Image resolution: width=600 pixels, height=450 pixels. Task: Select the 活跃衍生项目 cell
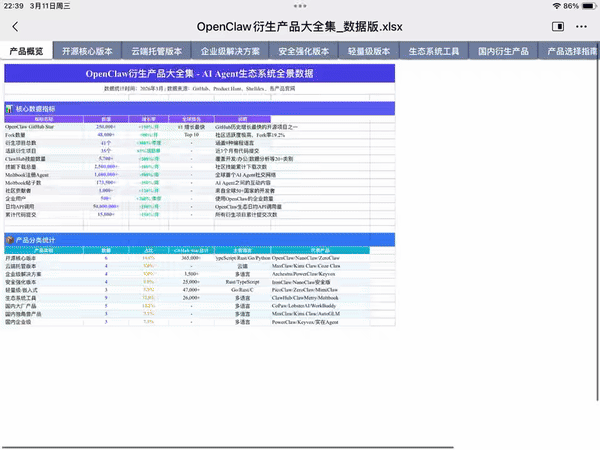tap(44, 151)
